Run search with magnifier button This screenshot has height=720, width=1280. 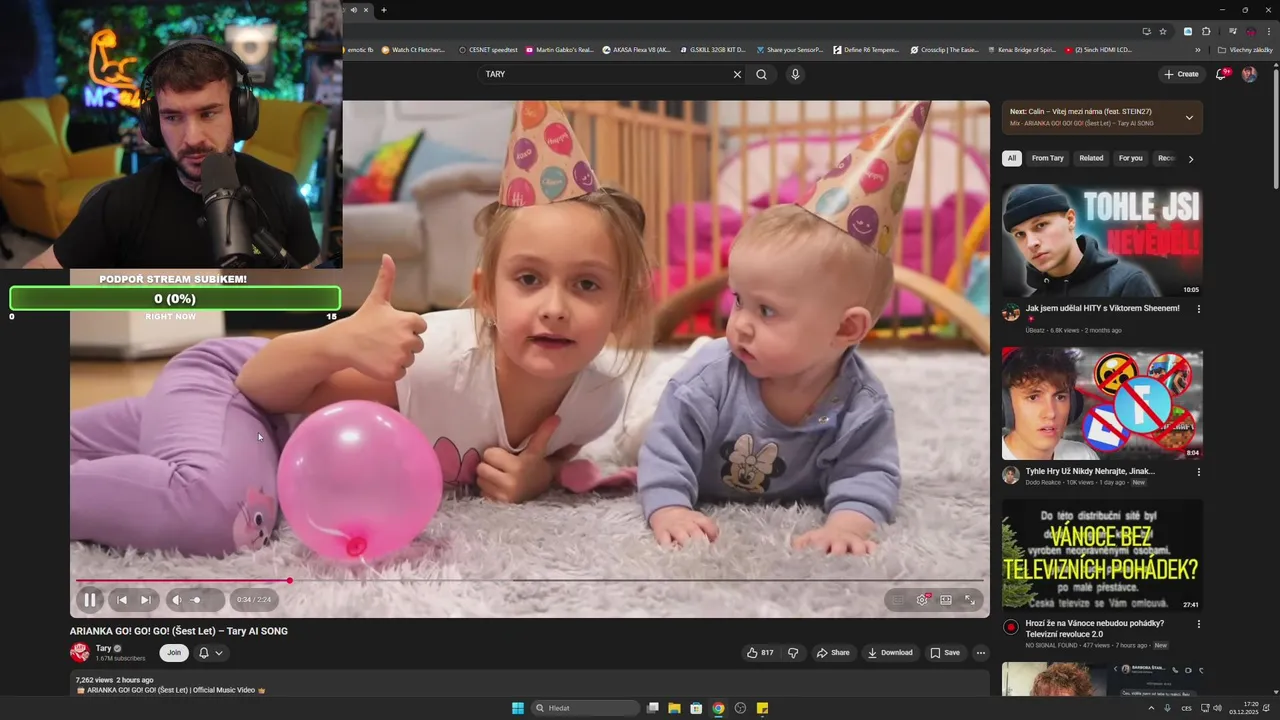[762, 74]
